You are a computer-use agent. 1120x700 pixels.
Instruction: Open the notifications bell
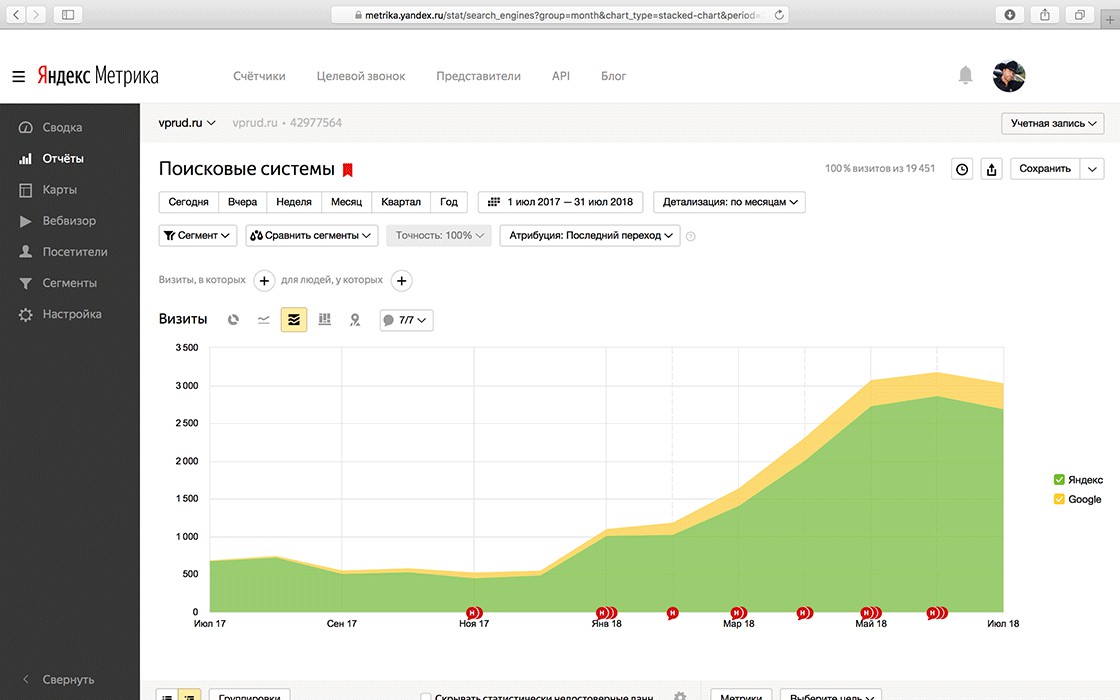pos(965,75)
